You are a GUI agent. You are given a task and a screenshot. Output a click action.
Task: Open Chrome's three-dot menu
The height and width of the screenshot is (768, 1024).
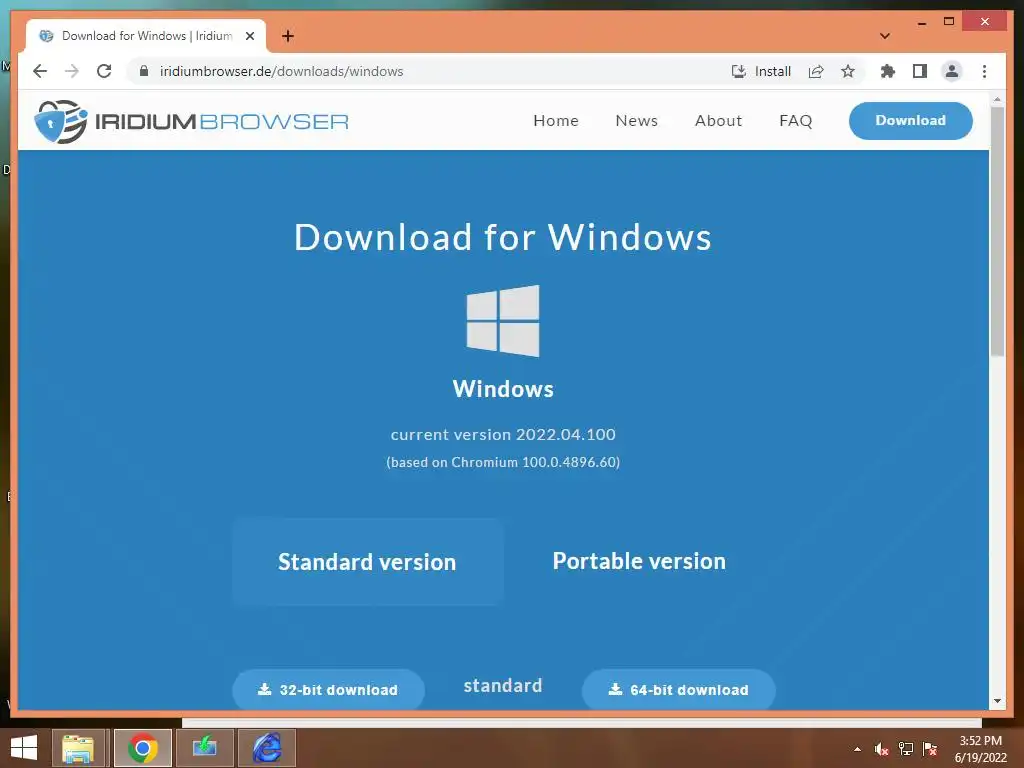tap(984, 71)
